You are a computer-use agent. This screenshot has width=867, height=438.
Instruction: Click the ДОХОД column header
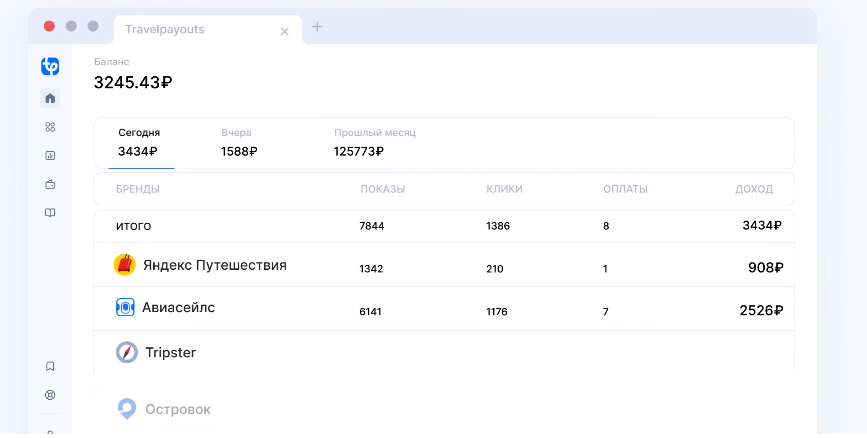(x=754, y=189)
